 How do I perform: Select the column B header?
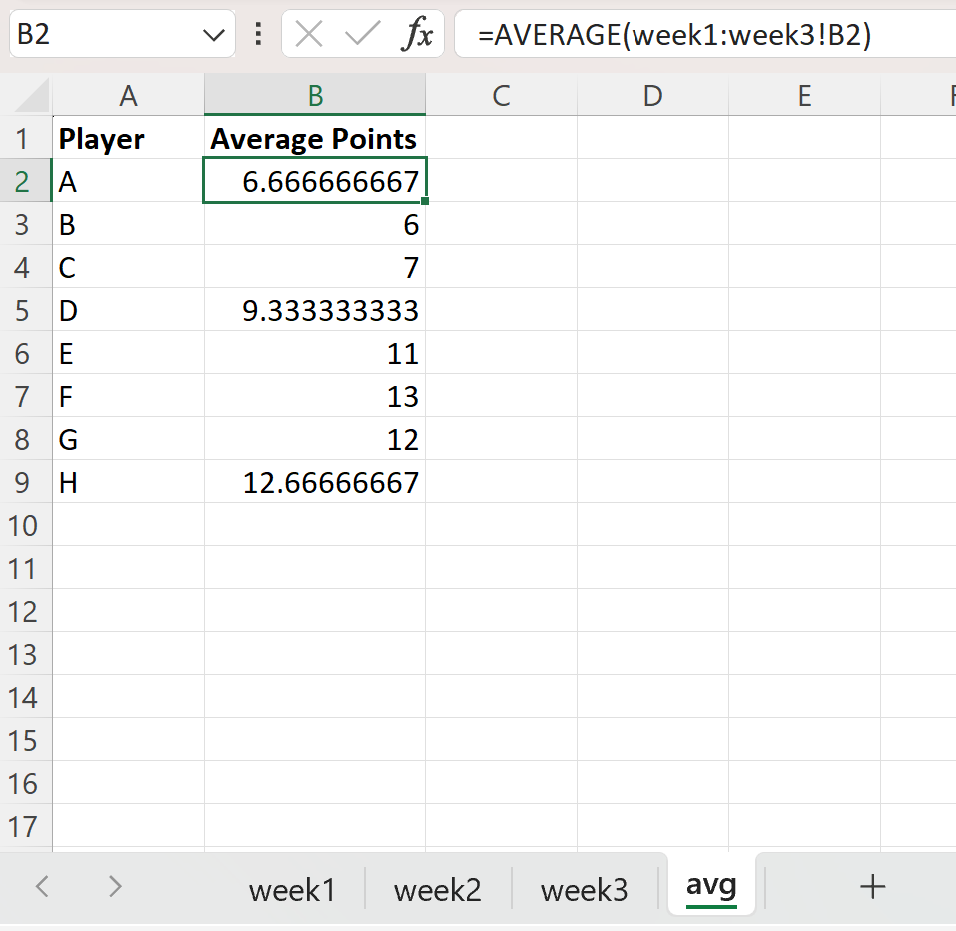coord(315,95)
